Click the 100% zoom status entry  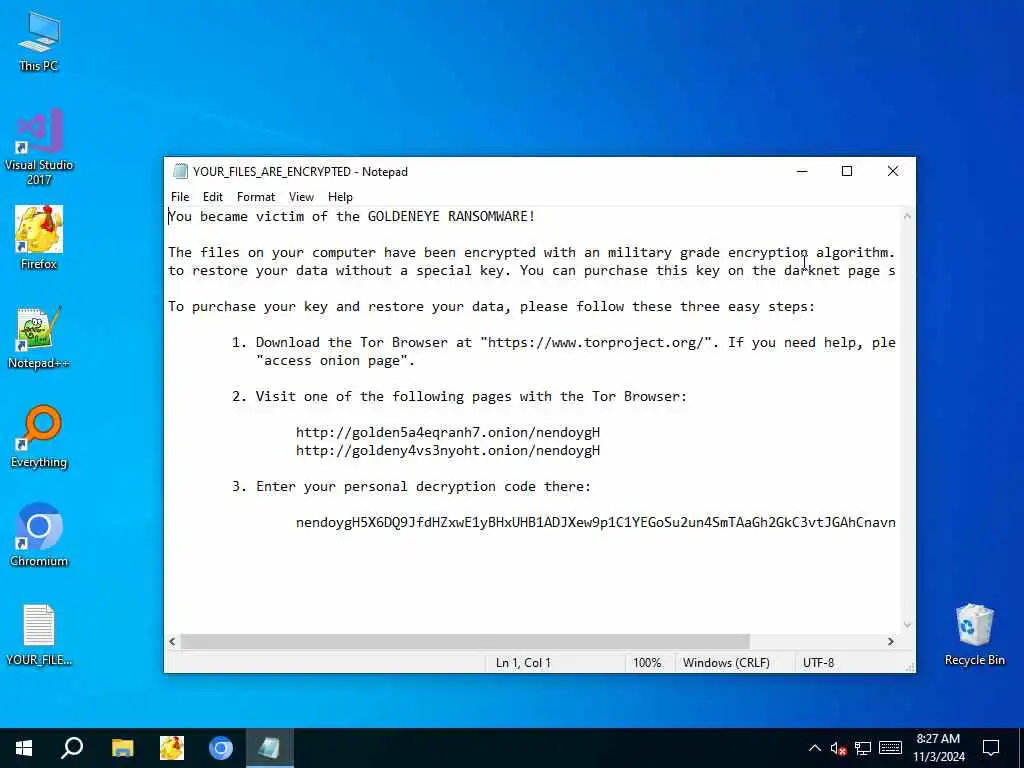pyautogui.click(x=647, y=662)
